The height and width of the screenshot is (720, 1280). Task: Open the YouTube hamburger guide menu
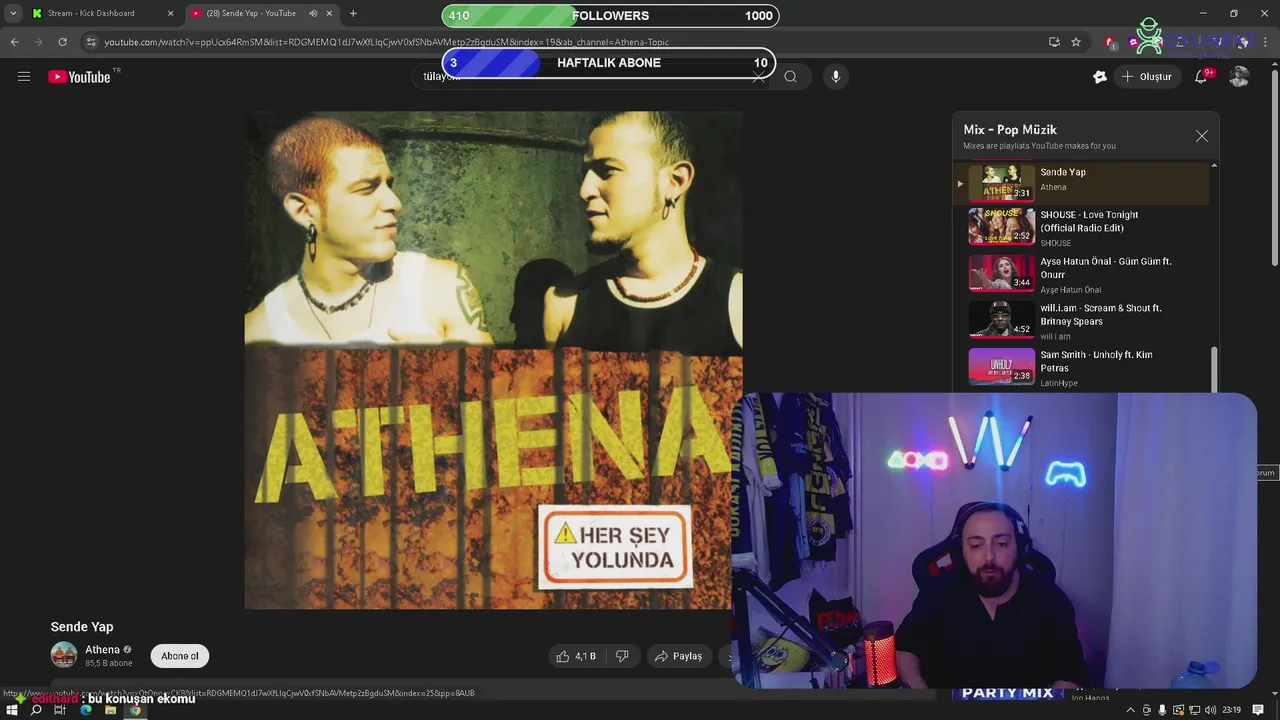24,77
